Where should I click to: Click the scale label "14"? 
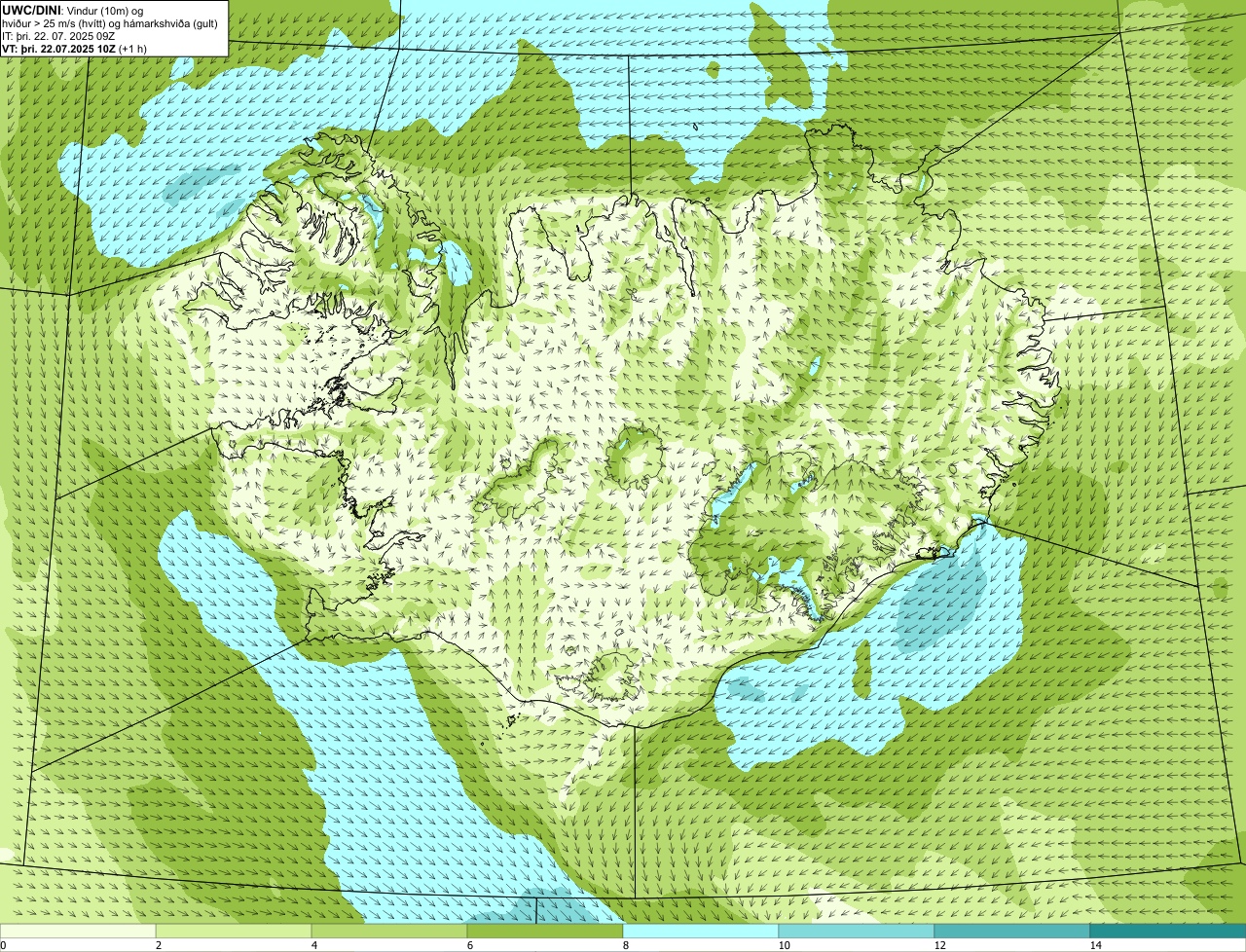pyautogui.click(x=1095, y=945)
